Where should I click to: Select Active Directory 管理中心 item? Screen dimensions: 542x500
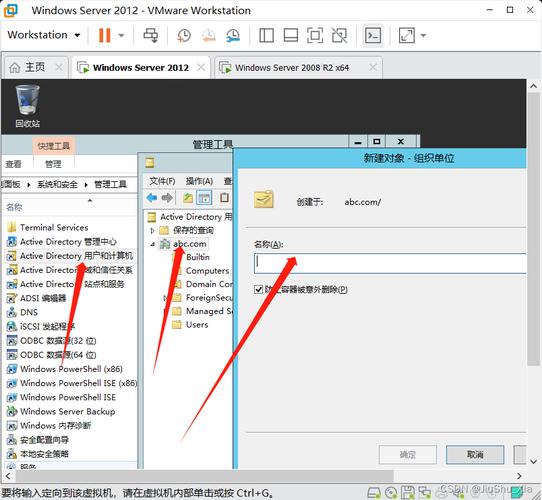point(62,241)
